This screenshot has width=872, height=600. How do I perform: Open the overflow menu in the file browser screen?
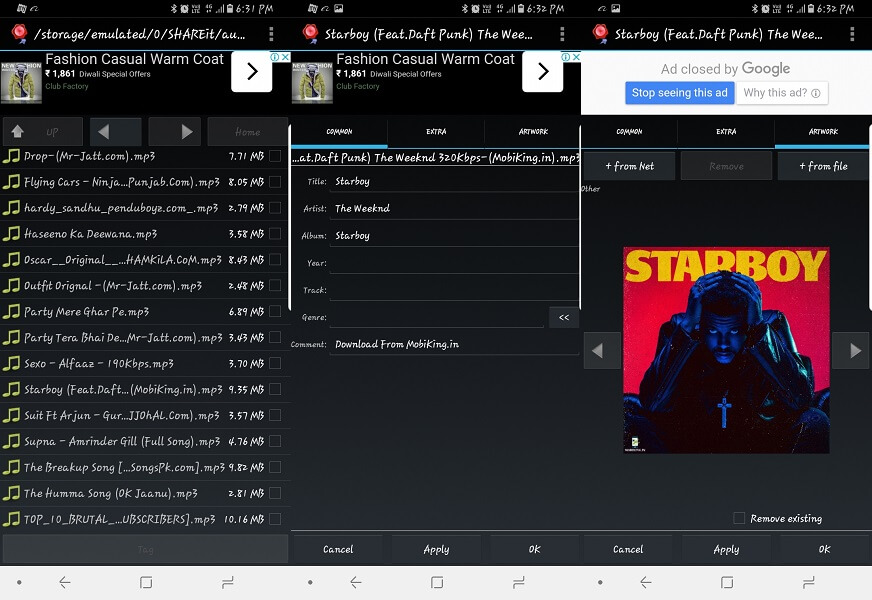coord(271,34)
